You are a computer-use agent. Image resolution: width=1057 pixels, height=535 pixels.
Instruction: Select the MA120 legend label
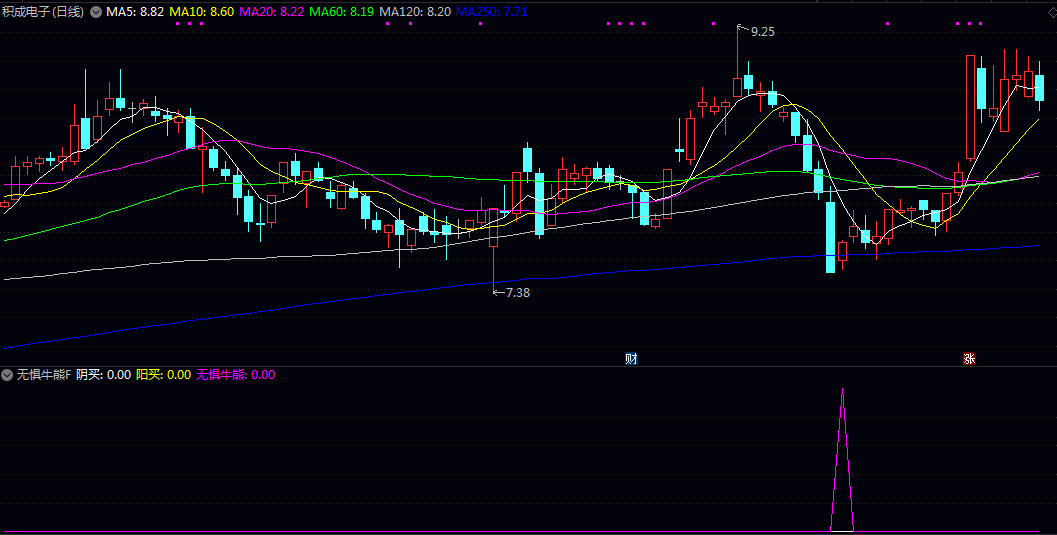click(414, 12)
